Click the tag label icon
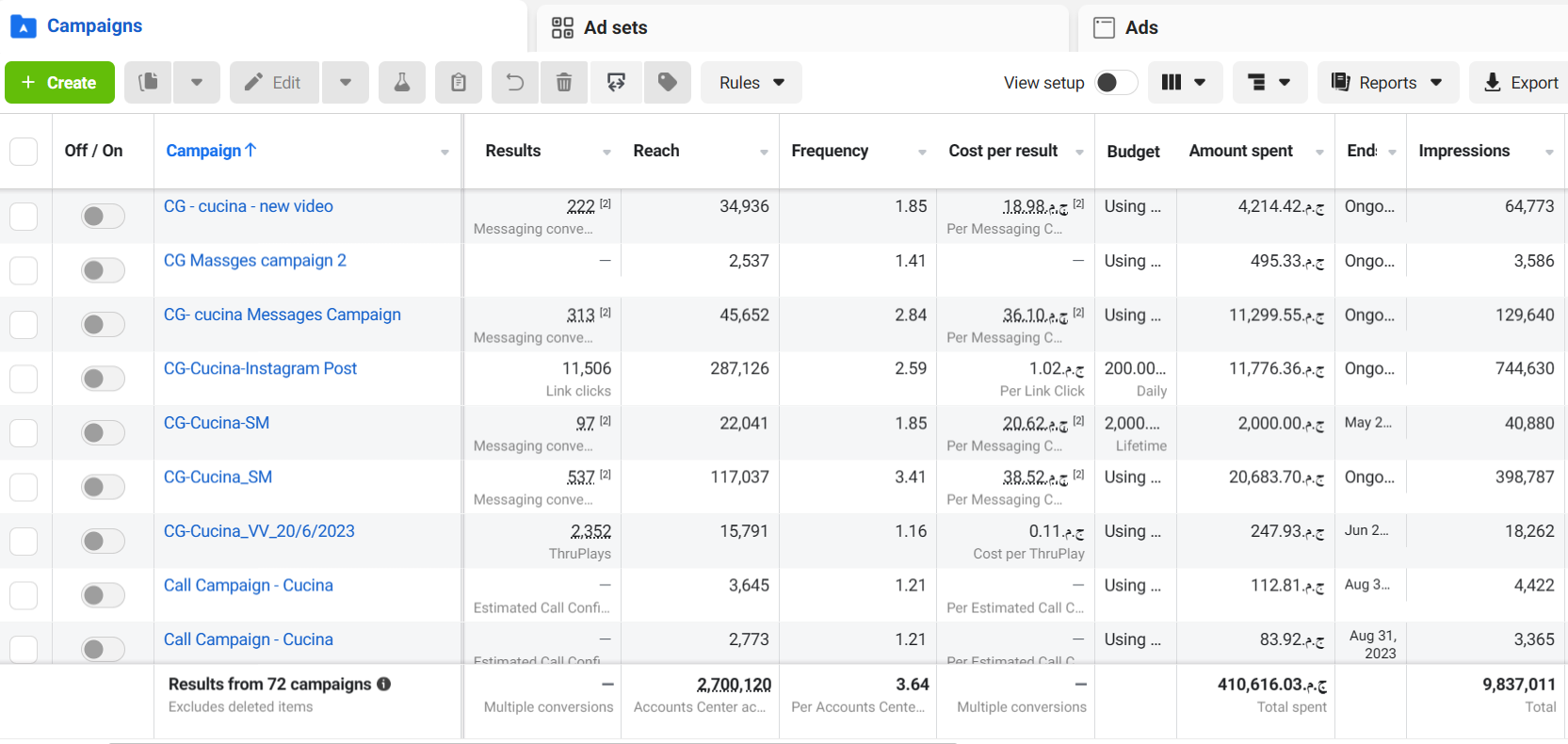The height and width of the screenshot is (744, 1568). click(x=668, y=83)
